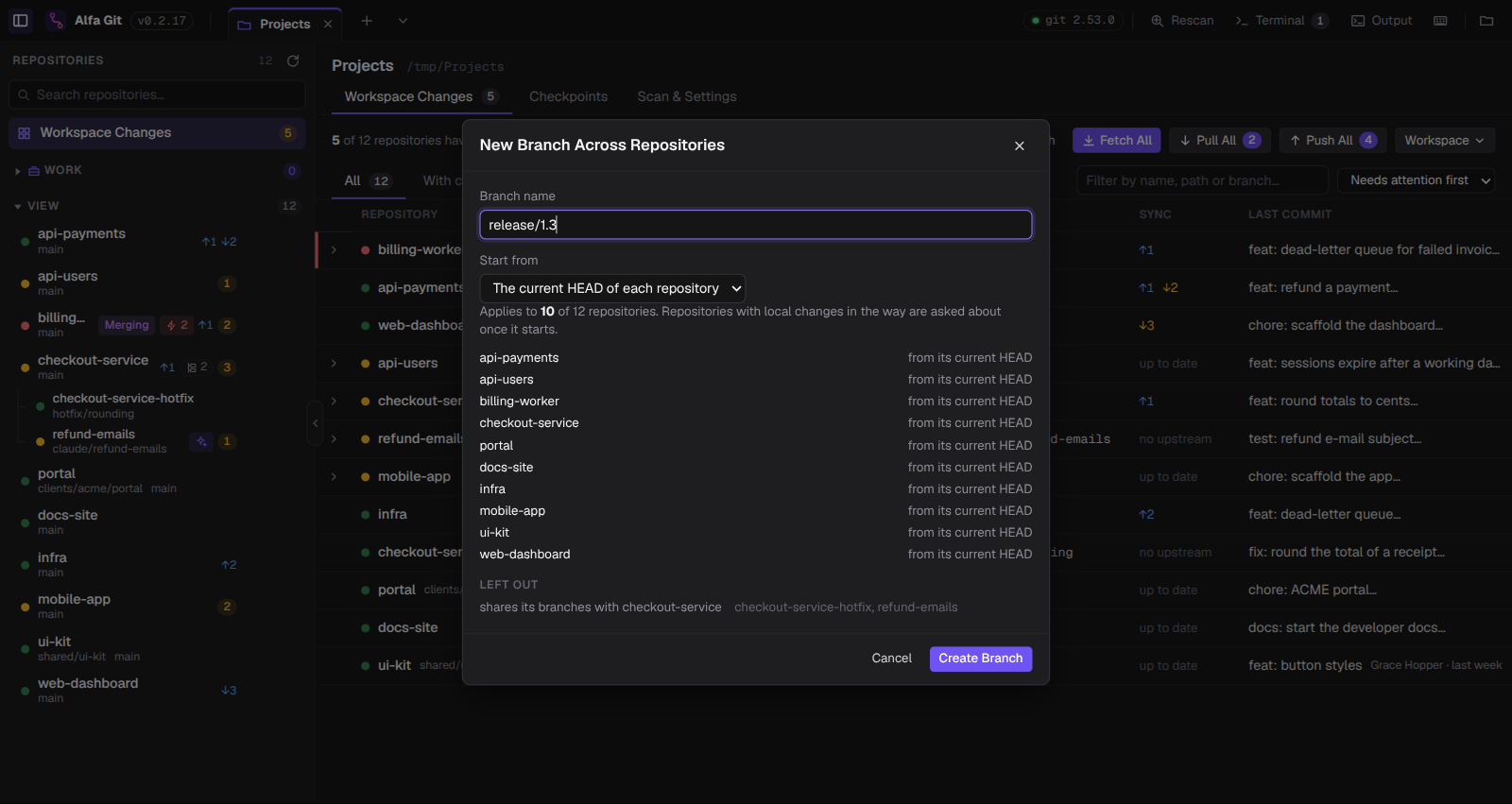This screenshot has width=1512, height=804.
Task: Open the Start from dropdown
Action: (612, 288)
